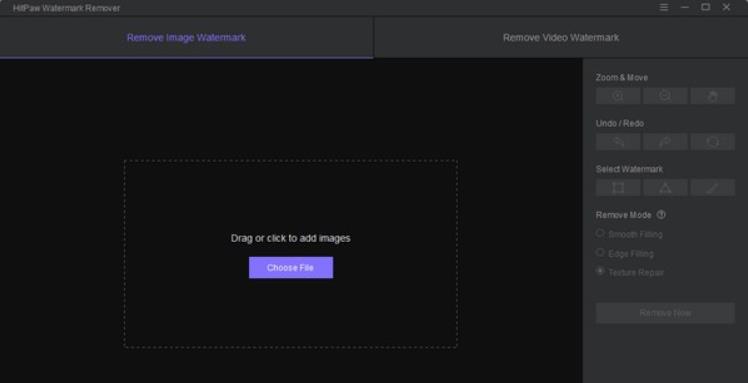
Task: Select the rectangle marquee watermark tool
Action: click(618, 188)
